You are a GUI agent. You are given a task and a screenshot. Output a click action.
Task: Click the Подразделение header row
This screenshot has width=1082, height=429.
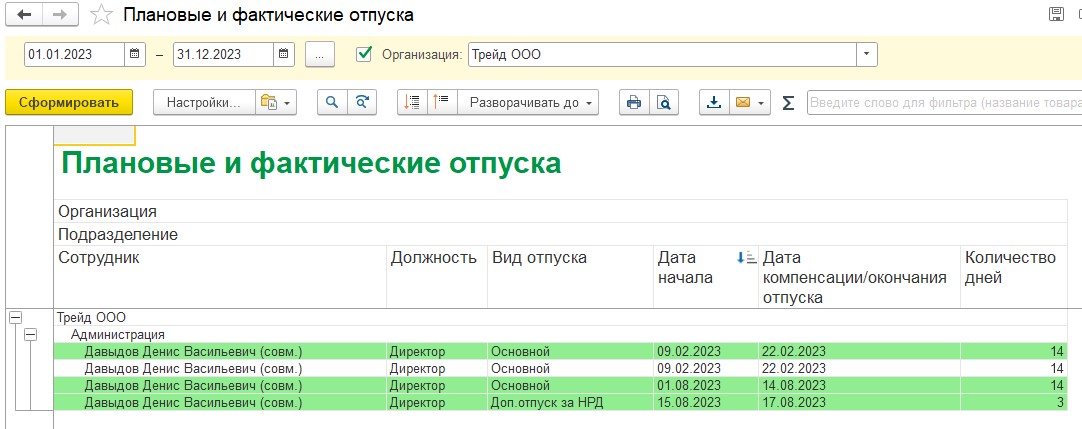tap(561, 234)
